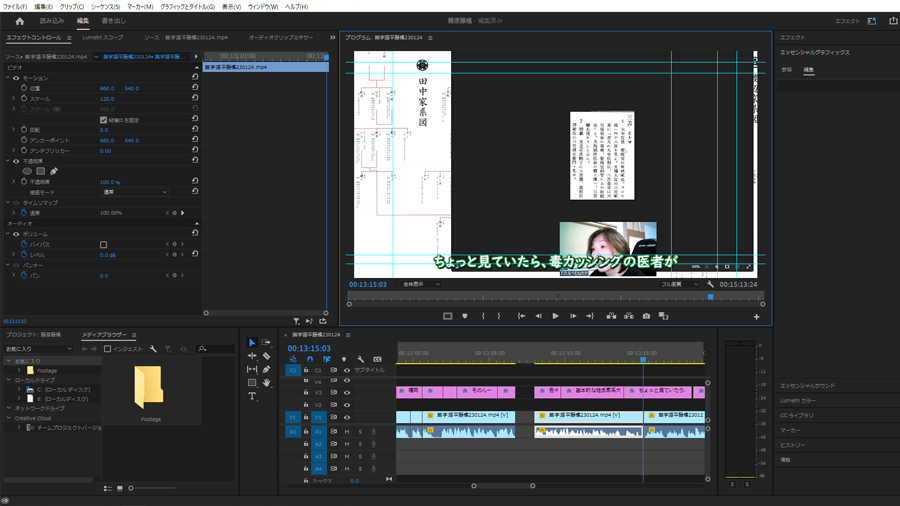The image size is (900, 506).
Task: Open the zoom level fit dropdown
Action: click(421, 284)
